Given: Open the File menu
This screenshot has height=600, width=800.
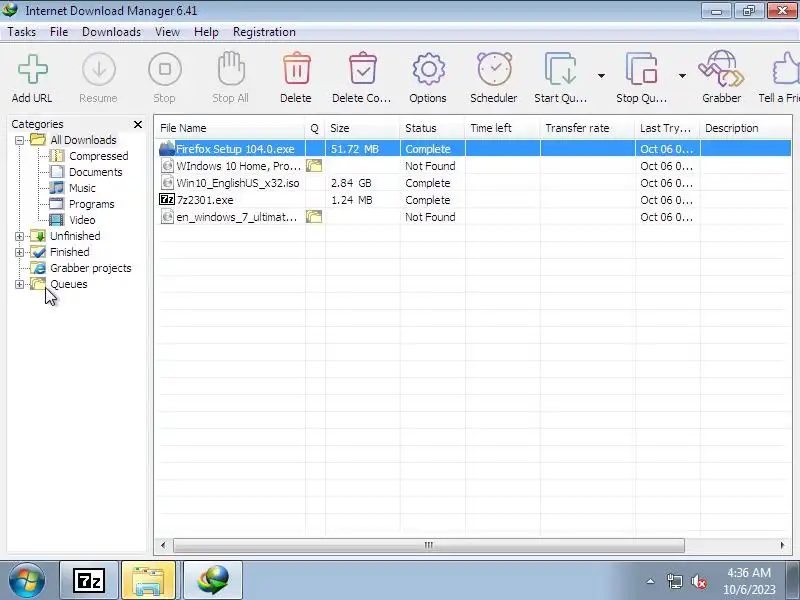Looking at the screenshot, I should click(x=59, y=32).
